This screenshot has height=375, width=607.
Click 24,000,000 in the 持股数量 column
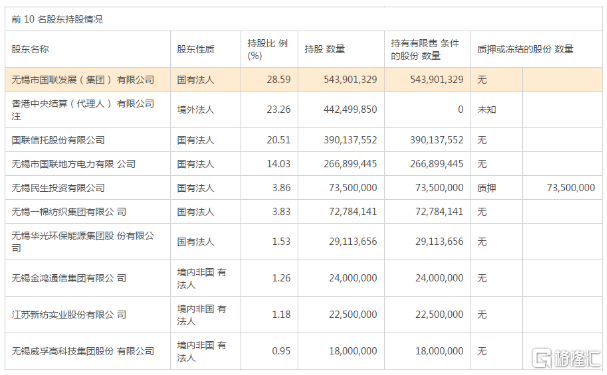[x=353, y=278]
